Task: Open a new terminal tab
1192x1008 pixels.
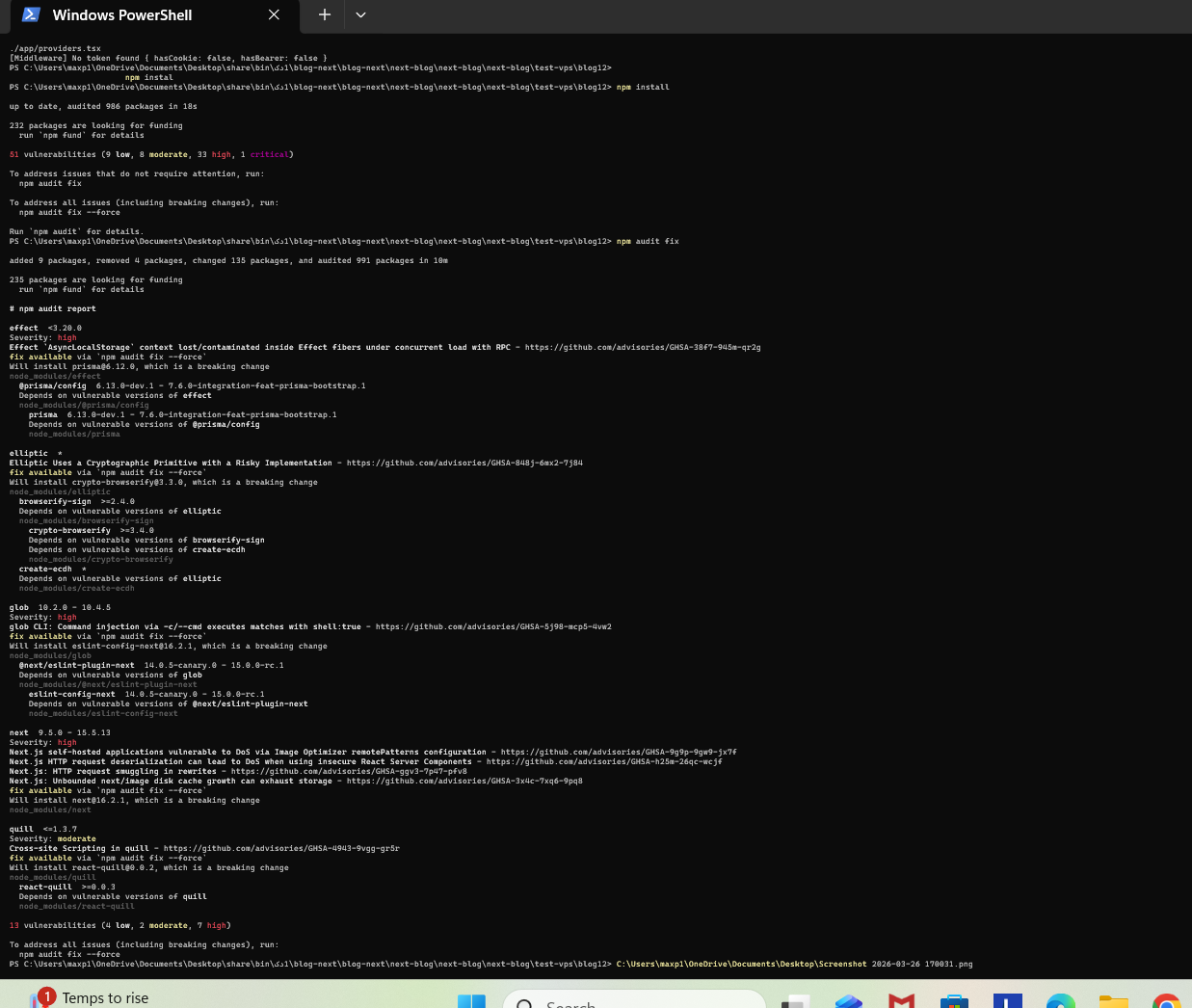Action: point(325,14)
